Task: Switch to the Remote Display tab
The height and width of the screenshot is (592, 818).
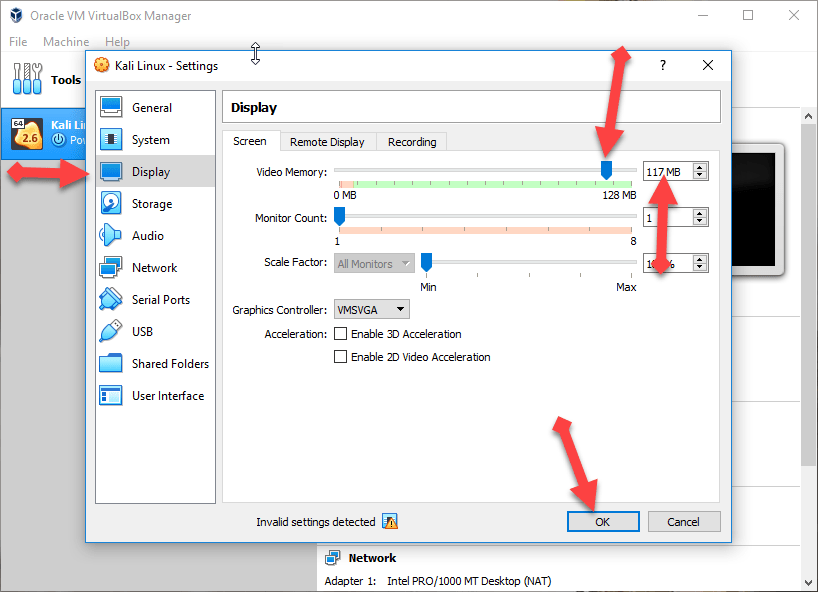Action: pyautogui.click(x=328, y=142)
